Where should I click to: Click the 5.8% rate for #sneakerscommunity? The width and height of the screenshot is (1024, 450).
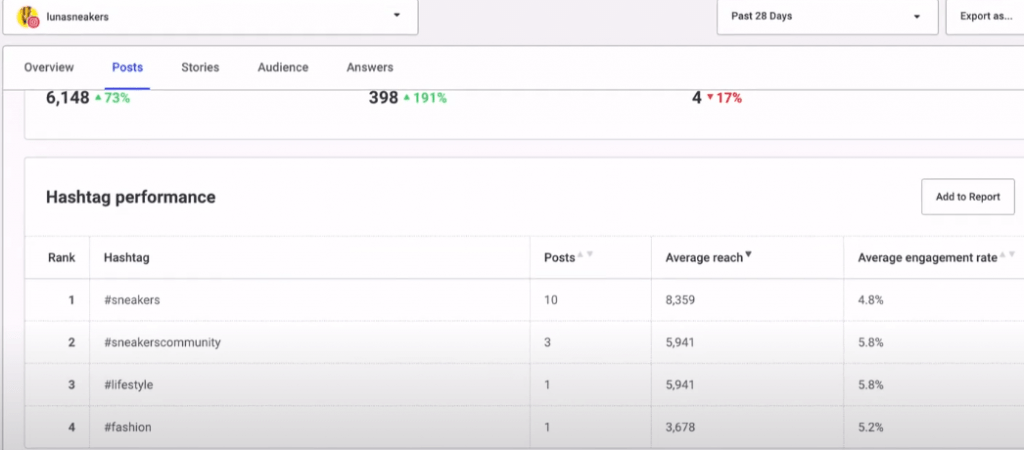pyautogui.click(x=871, y=342)
